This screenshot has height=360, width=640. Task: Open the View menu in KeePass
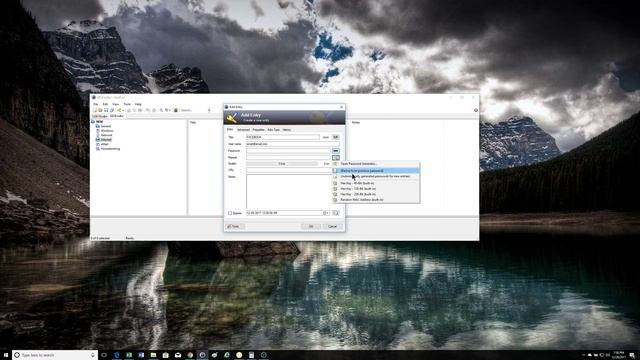click(116, 104)
